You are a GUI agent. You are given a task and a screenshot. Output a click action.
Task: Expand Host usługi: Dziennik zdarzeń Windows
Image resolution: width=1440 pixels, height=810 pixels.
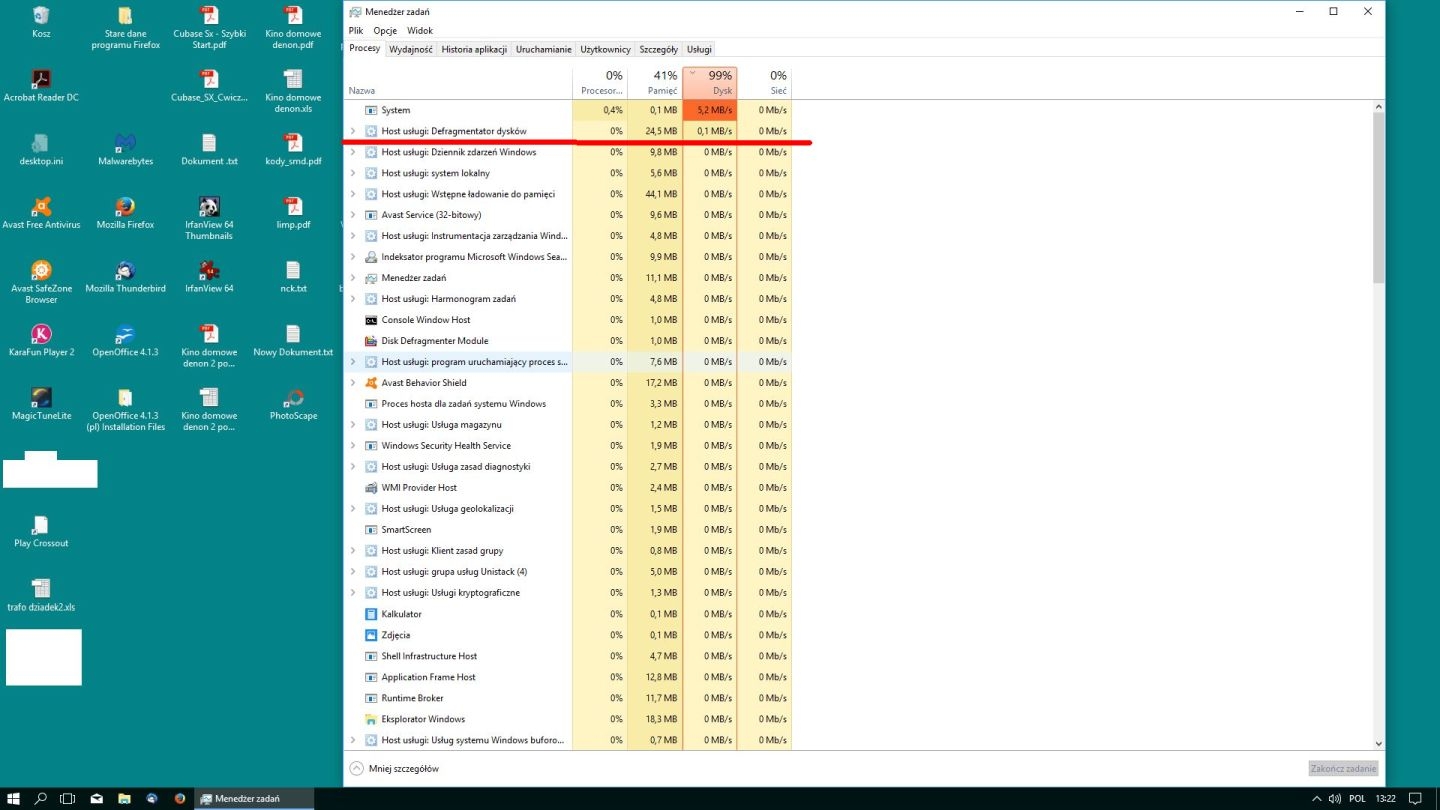tap(353, 152)
